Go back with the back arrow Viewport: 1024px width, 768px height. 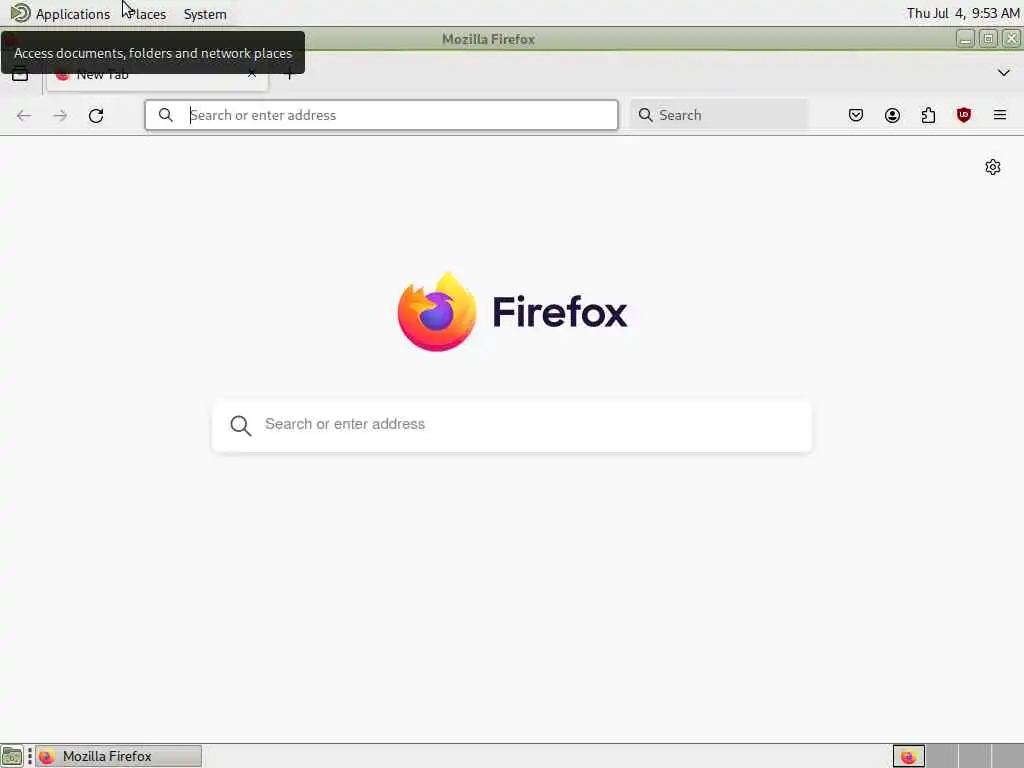24,116
